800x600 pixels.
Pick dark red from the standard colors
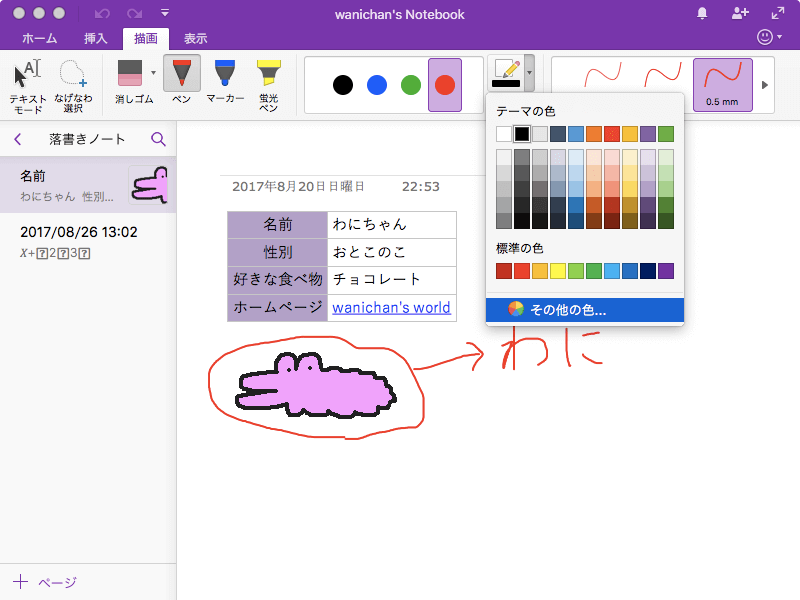click(x=504, y=271)
